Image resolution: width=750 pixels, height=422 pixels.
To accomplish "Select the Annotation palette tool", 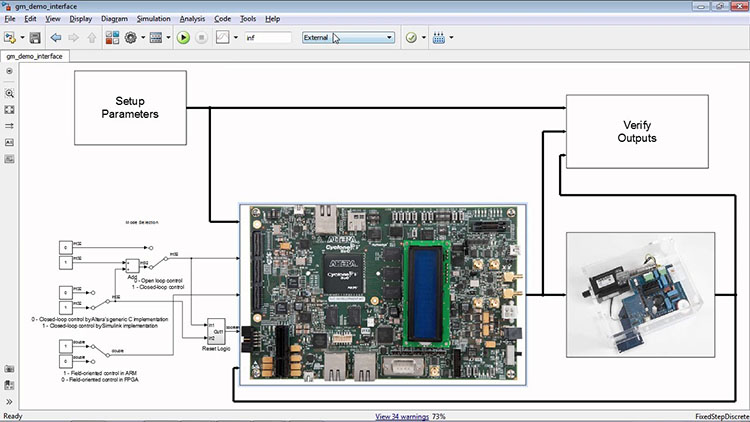I will click(x=9, y=143).
